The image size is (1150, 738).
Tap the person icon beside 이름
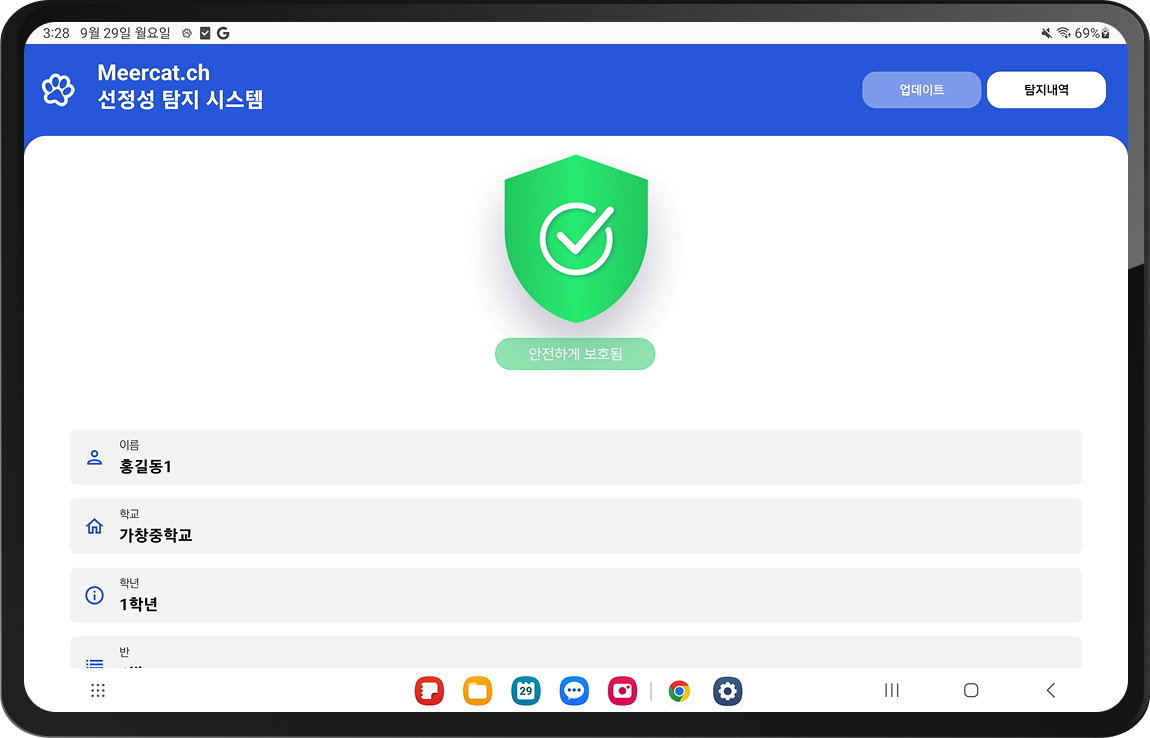pyautogui.click(x=95, y=457)
